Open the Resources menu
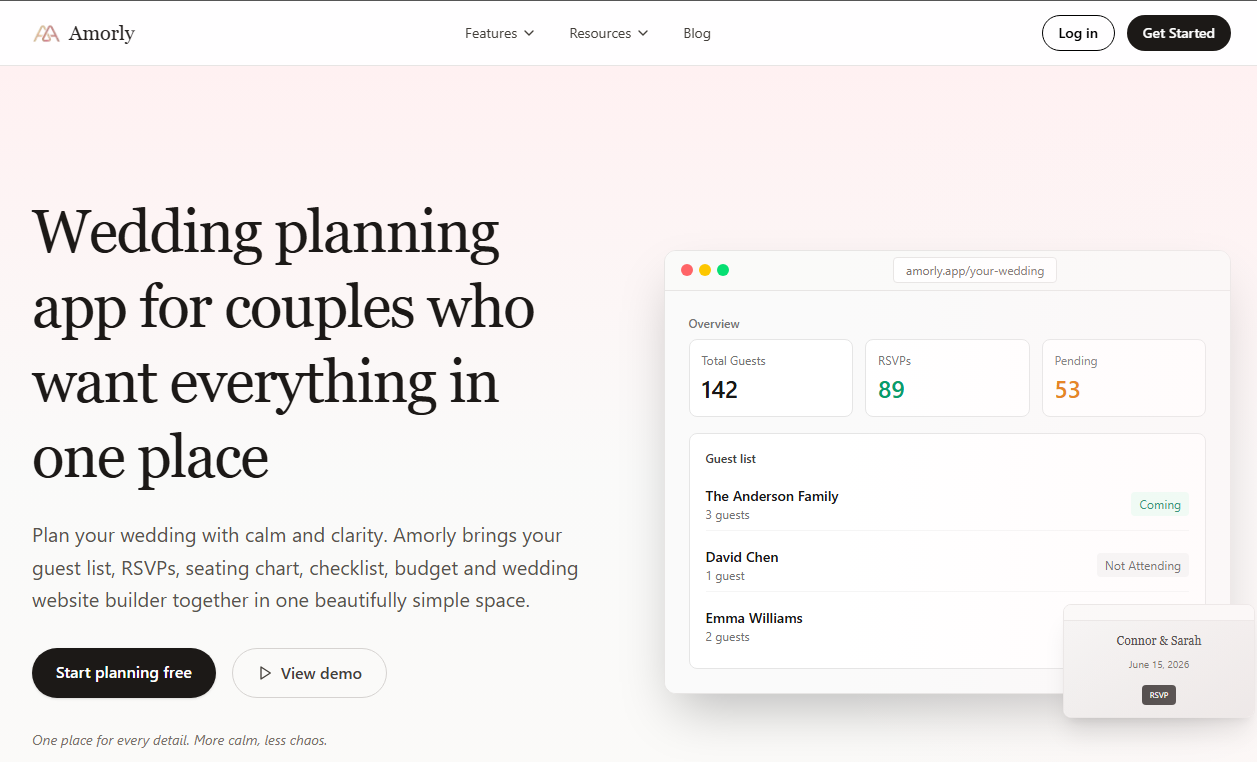 coord(609,33)
